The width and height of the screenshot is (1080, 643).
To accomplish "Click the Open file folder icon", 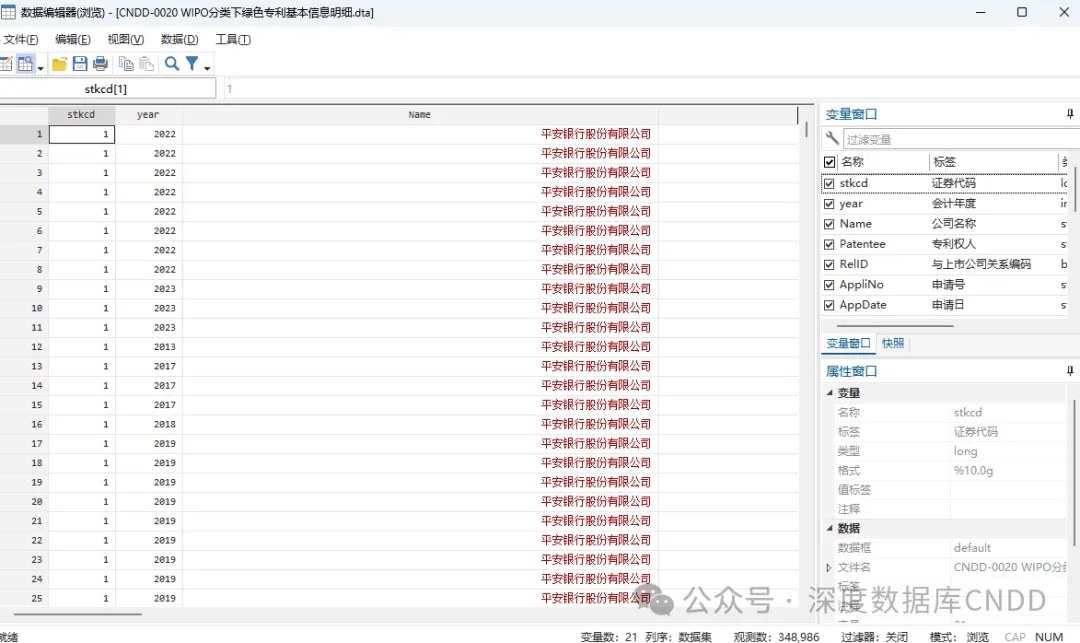I will (60, 64).
